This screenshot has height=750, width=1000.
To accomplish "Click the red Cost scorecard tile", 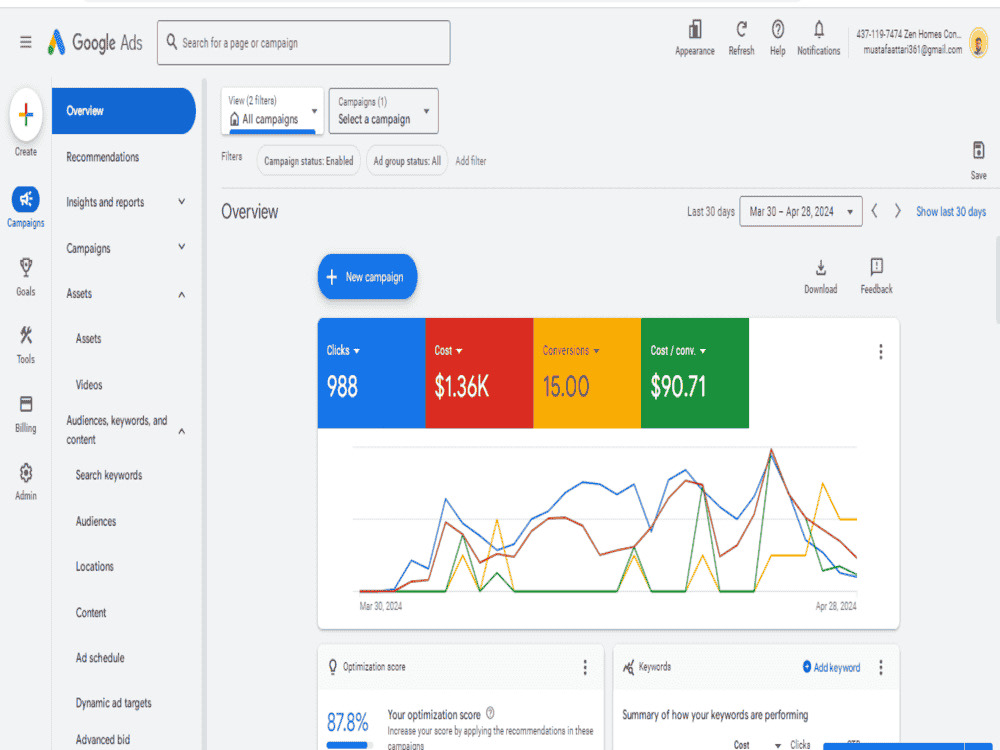I will tap(479, 373).
